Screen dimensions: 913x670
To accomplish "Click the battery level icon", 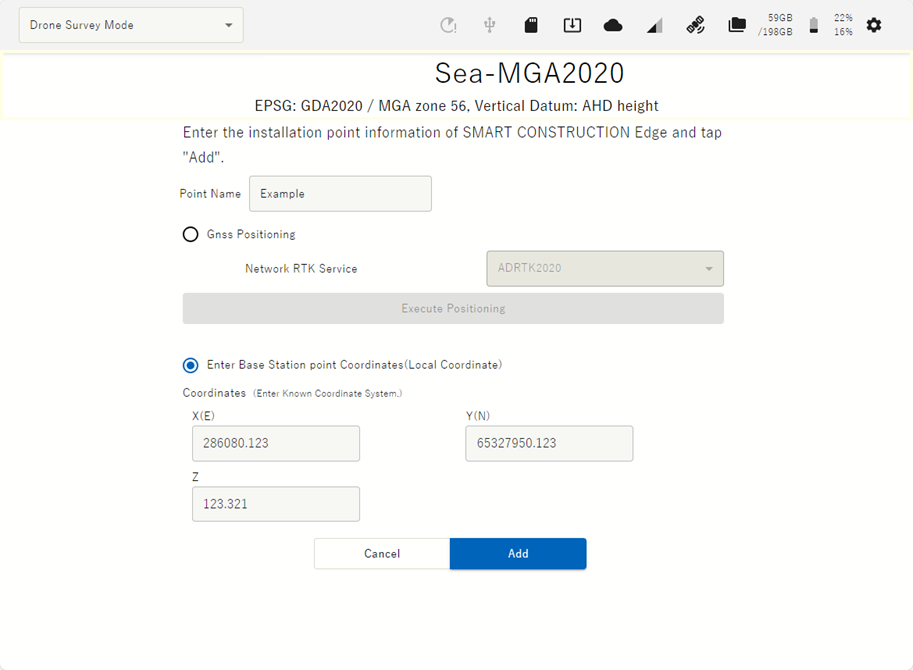I will 814,25.
